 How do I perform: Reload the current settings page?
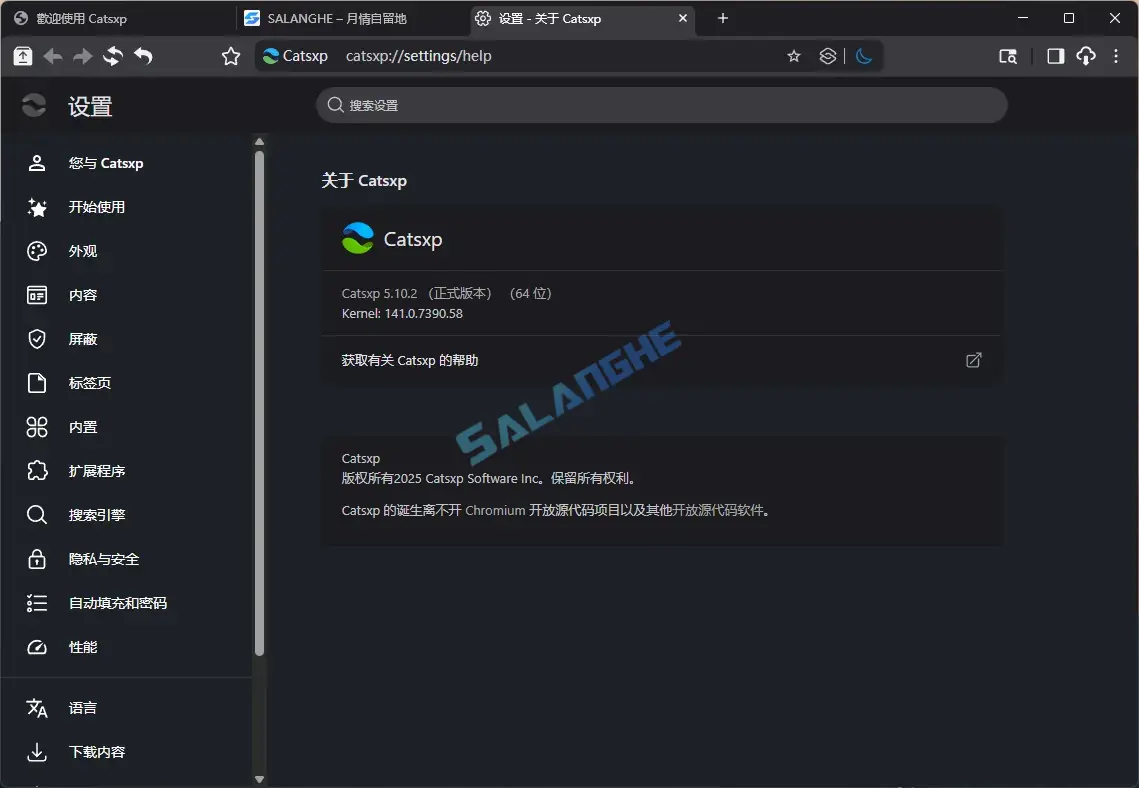coord(112,56)
